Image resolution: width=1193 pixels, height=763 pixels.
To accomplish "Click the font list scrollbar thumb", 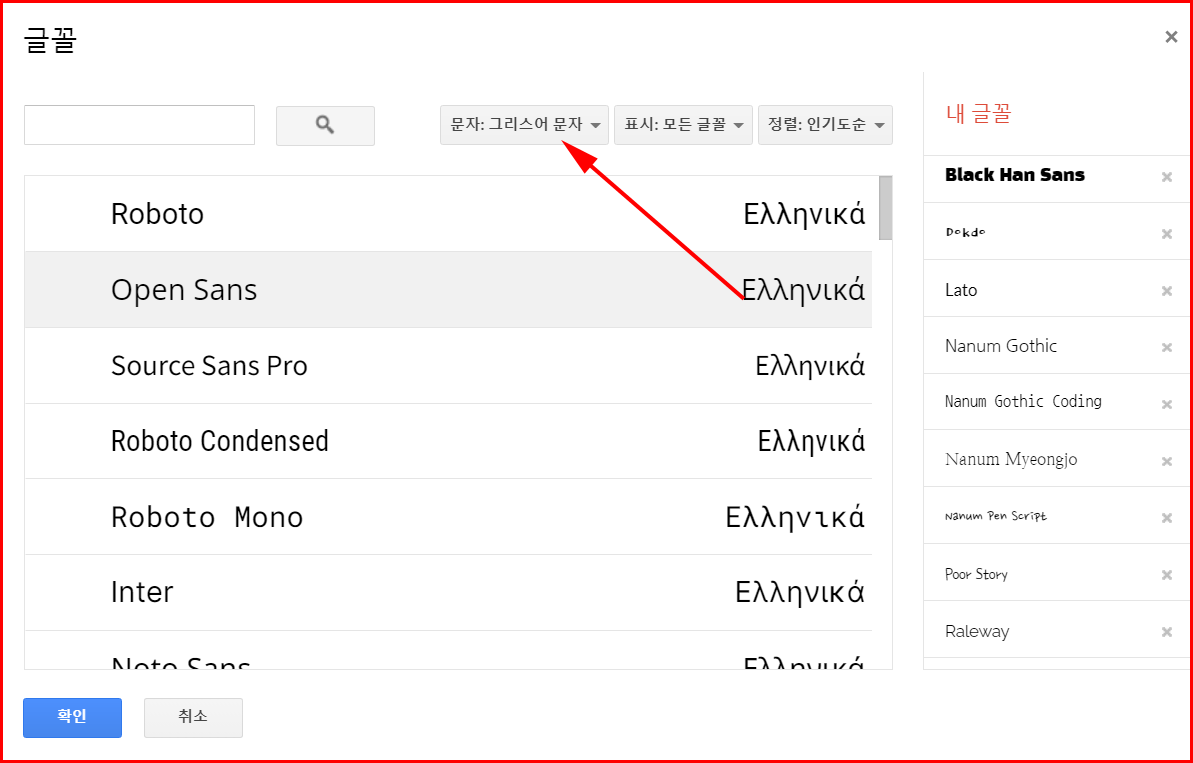I will pos(886,208).
